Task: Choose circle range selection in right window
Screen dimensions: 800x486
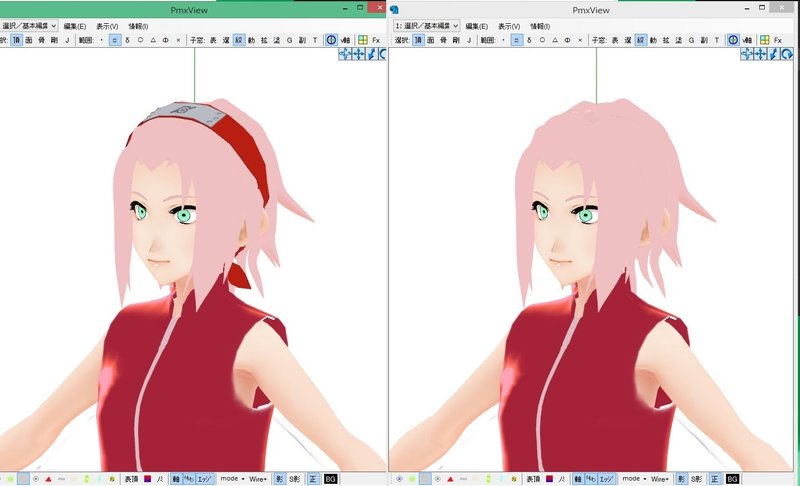Action: (542, 40)
